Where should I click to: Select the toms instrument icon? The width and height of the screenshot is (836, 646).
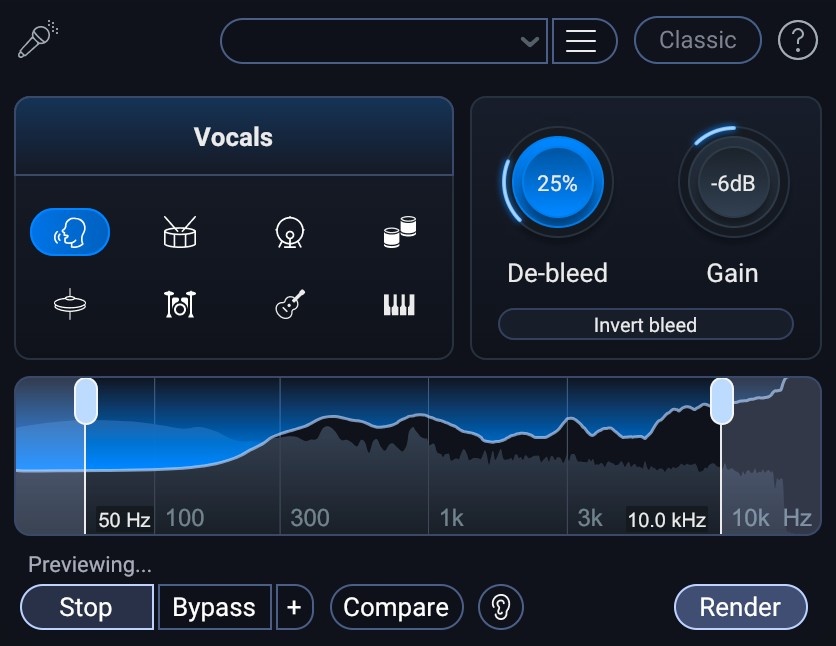[399, 231]
